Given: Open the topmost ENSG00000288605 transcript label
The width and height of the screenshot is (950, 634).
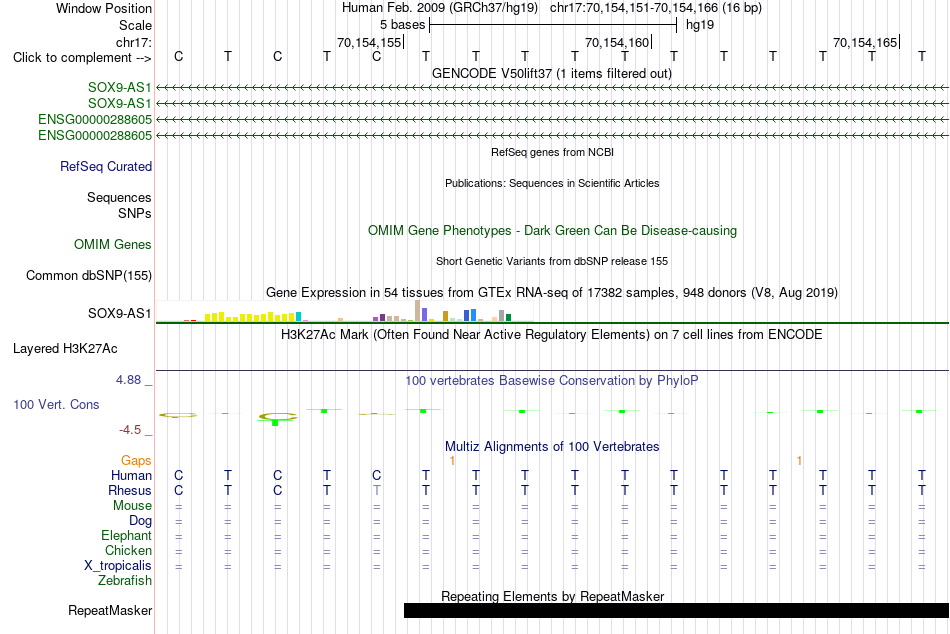Looking at the screenshot, I should [95, 119].
